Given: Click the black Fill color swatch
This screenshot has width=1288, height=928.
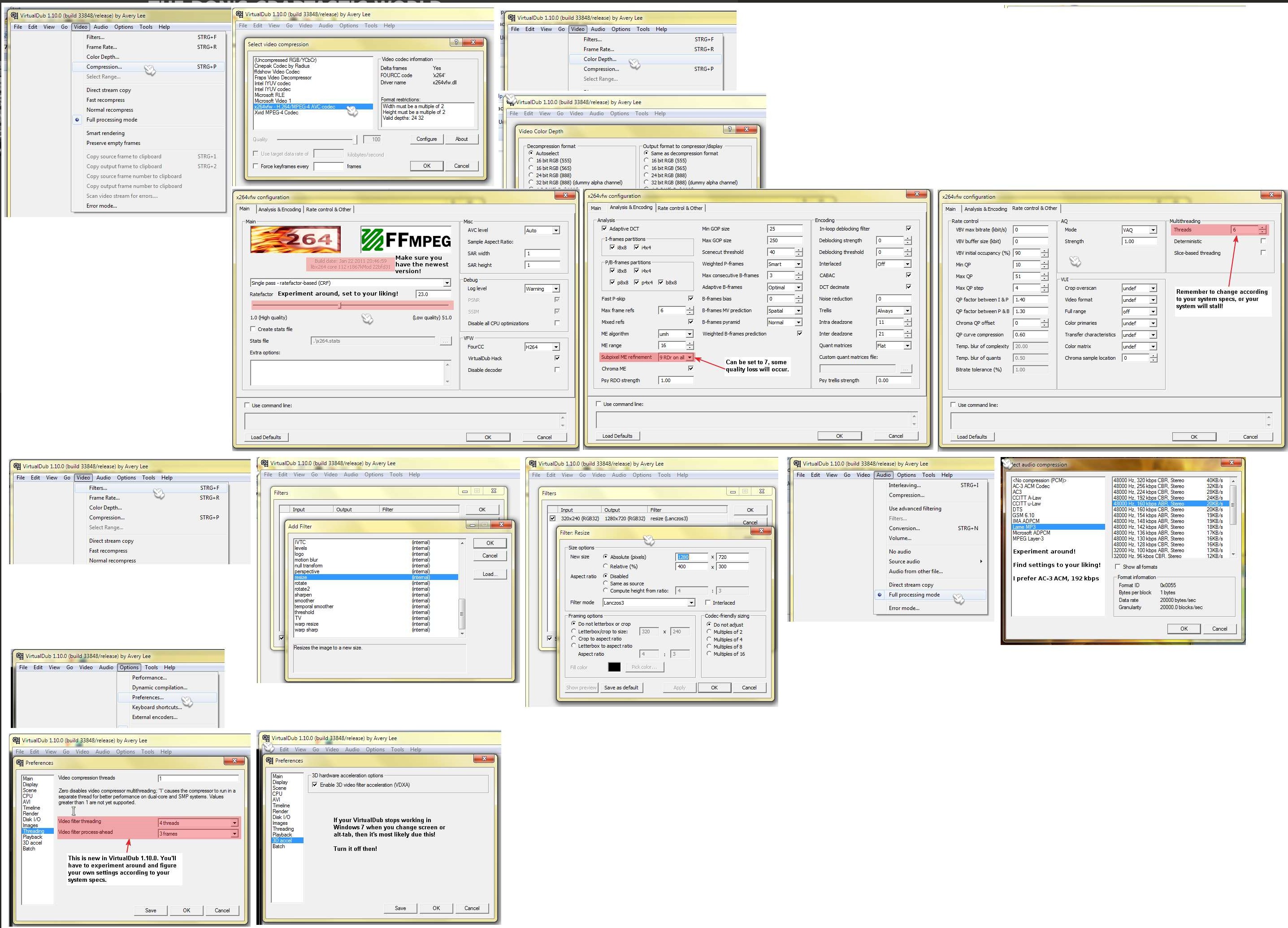Looking at the screenshot, I should tap(614, 667).
